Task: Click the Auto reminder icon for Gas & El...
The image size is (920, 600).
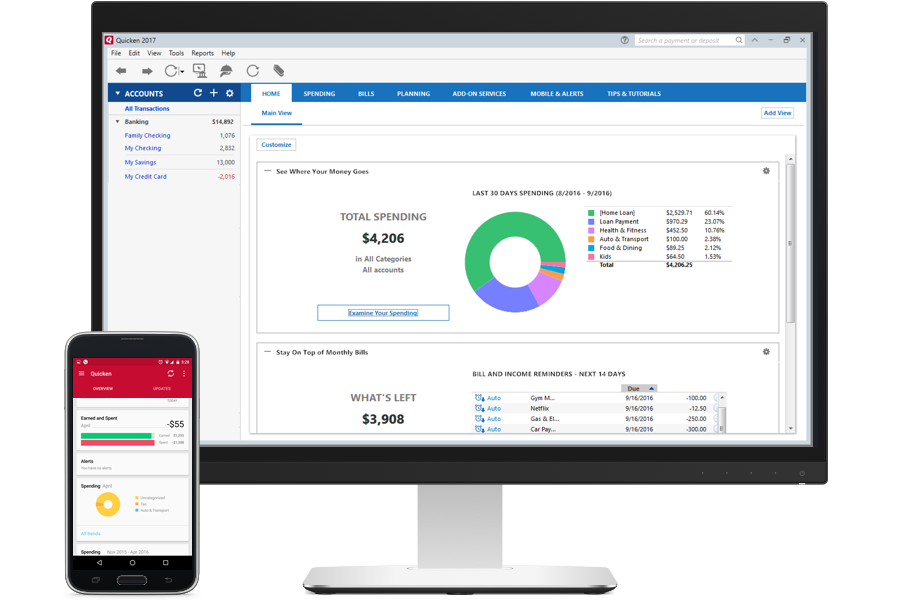Action: 479,419
